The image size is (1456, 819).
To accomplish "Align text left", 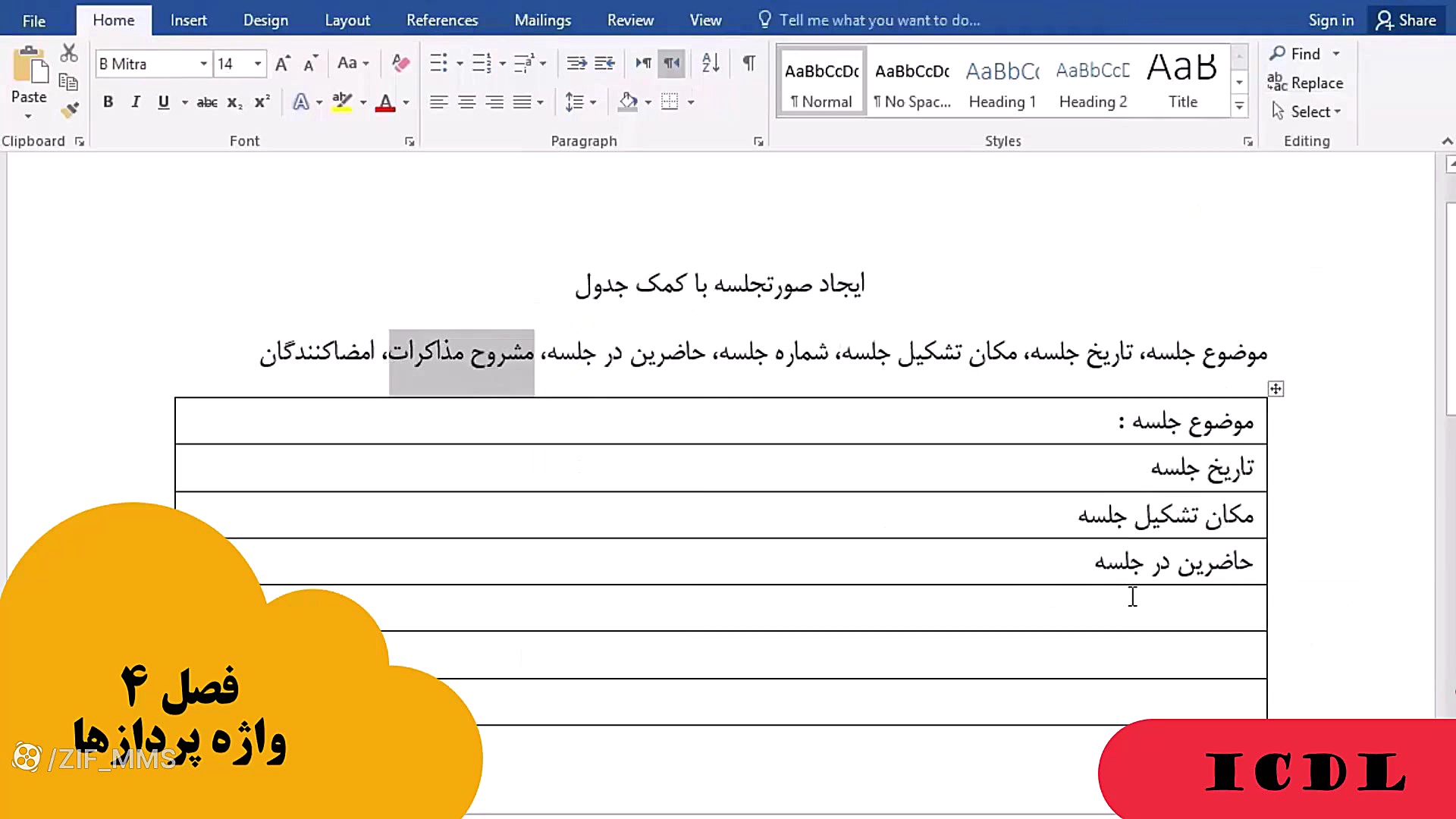I will tap(438, 102).
